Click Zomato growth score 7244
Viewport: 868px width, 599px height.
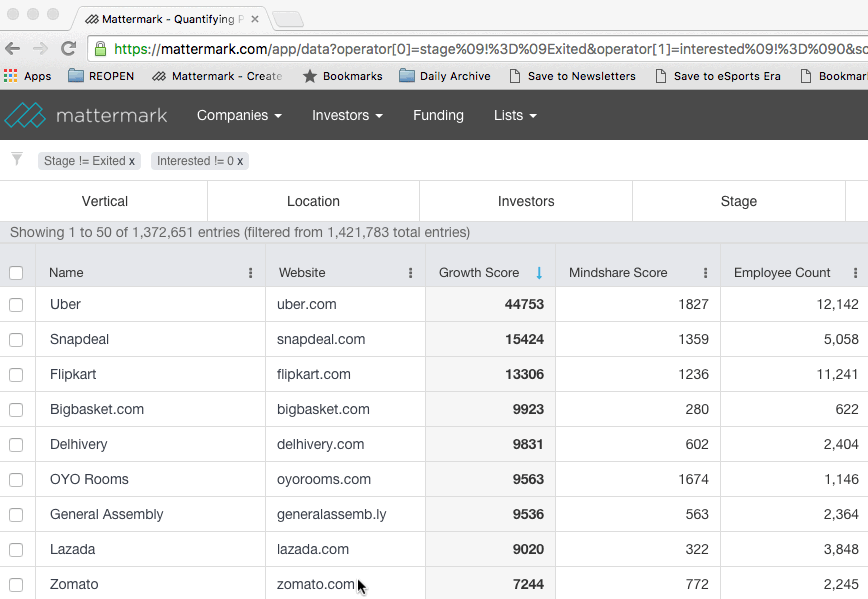point(528,584)
